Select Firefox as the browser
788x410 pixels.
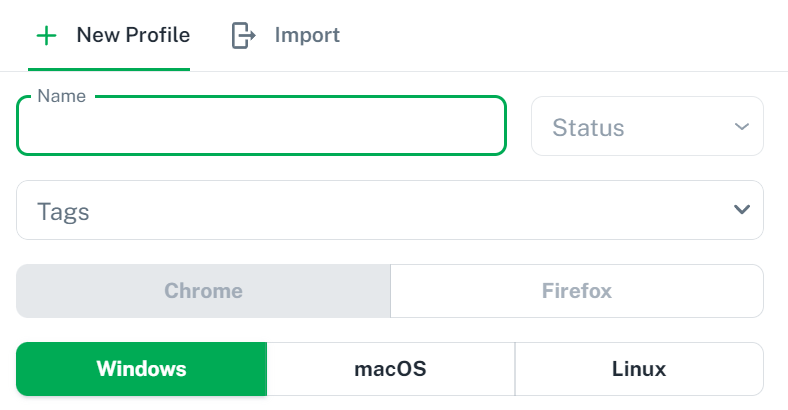tap(577, 291)
